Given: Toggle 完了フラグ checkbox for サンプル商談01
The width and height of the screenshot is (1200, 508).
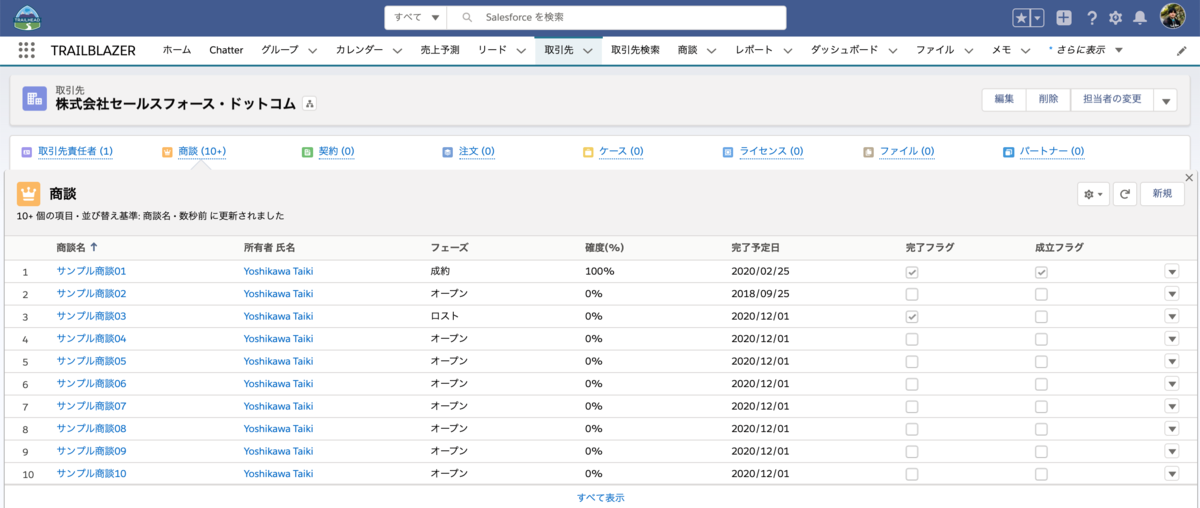Looking at the screenshot, I should tap(911, 272).
